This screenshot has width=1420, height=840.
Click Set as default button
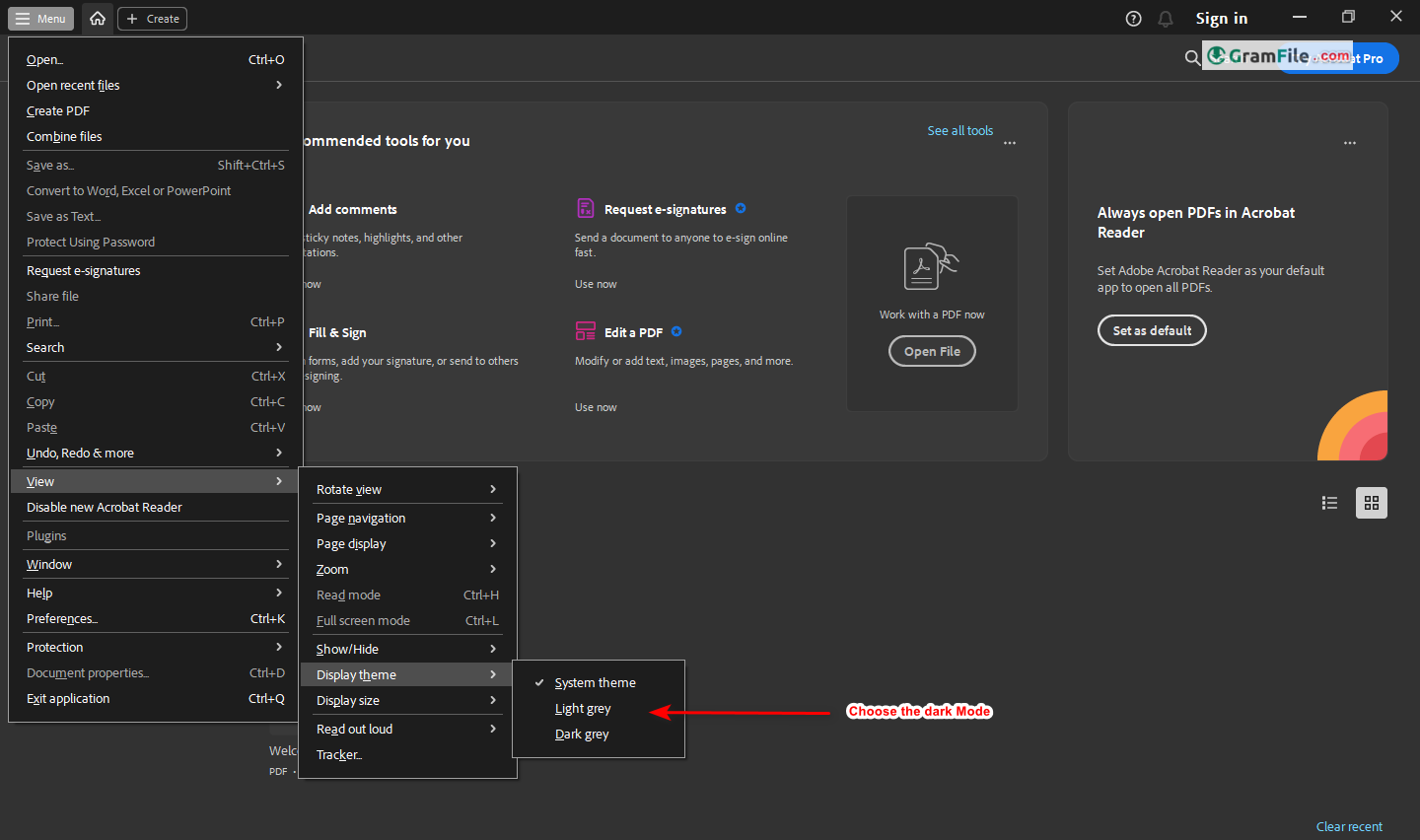(x=1152, y=330)
